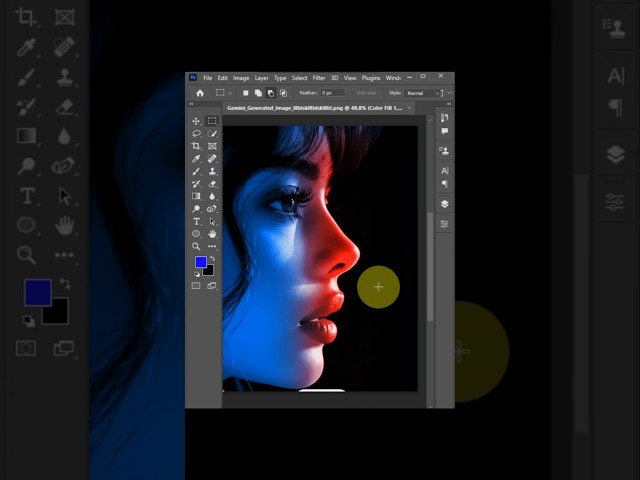640x480 pixels.
Task: Open the 3D menu
Action: pos(335,78)
